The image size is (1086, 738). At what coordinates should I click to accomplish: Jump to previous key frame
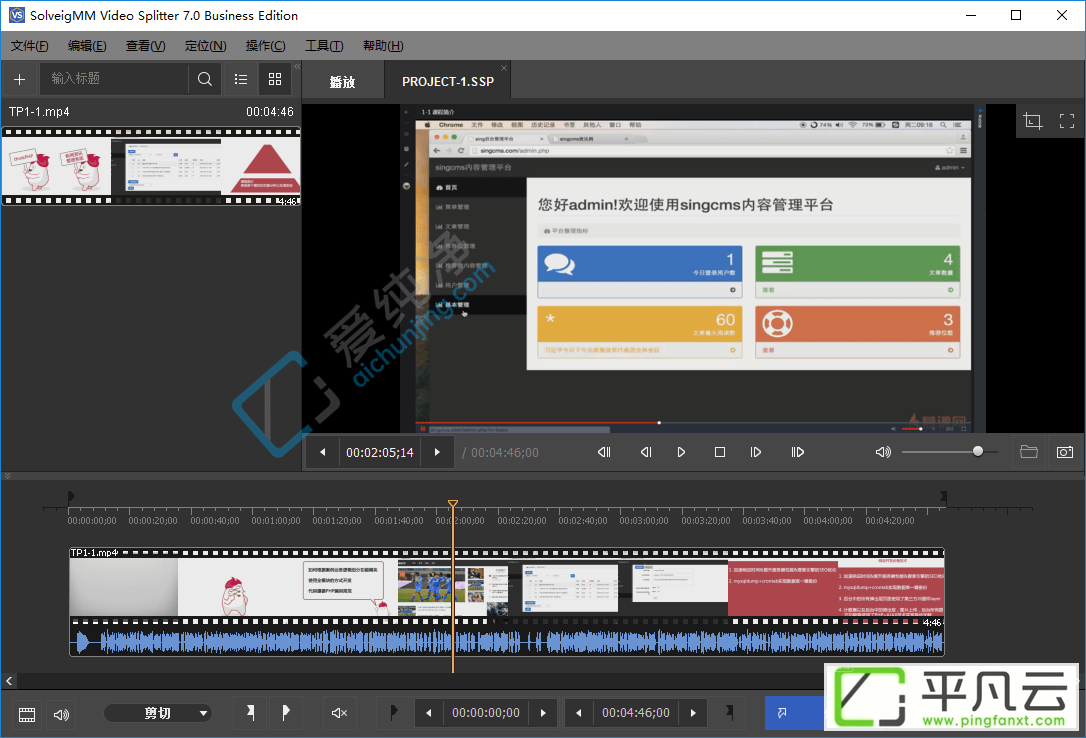604,452
